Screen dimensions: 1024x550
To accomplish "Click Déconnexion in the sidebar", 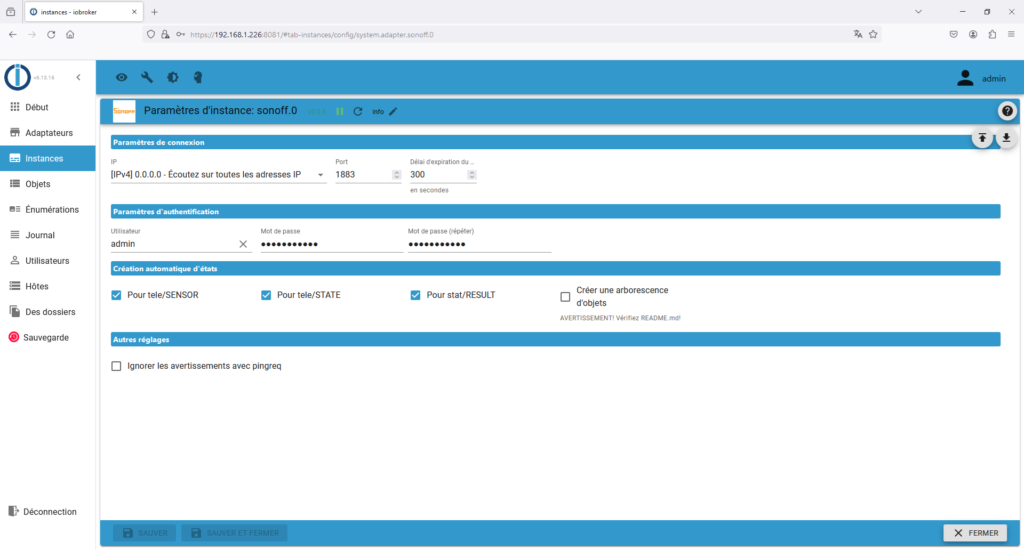I will pos(50,511).
